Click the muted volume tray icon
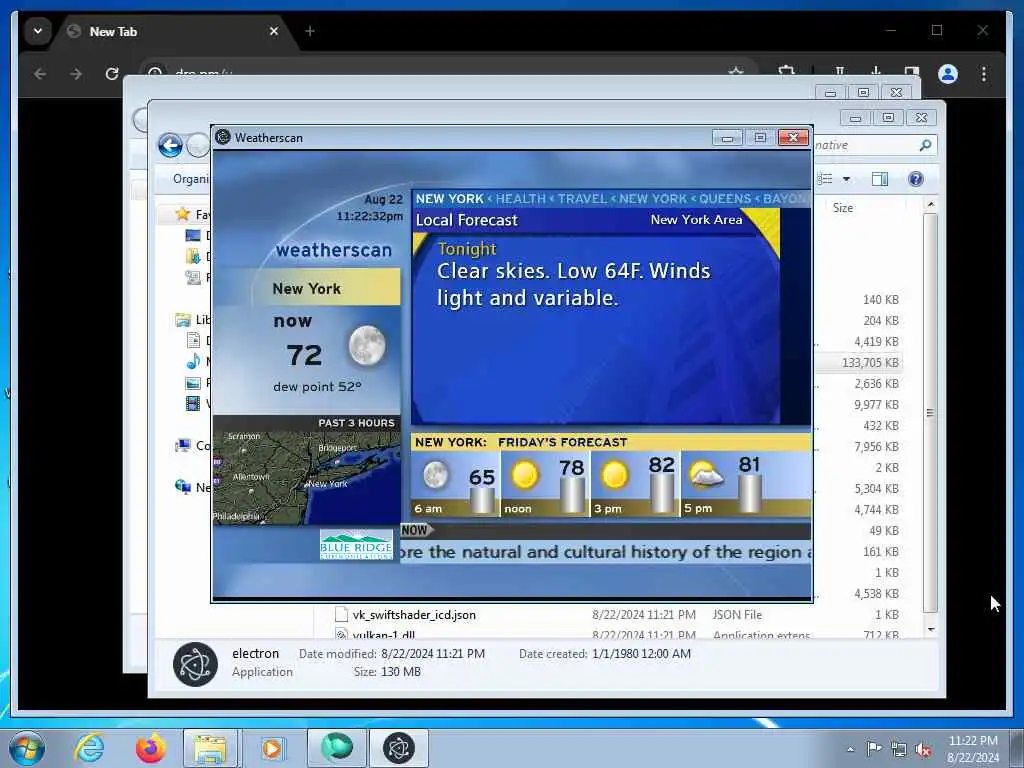This screenshot has width=1024, height=768. (923, 750)
